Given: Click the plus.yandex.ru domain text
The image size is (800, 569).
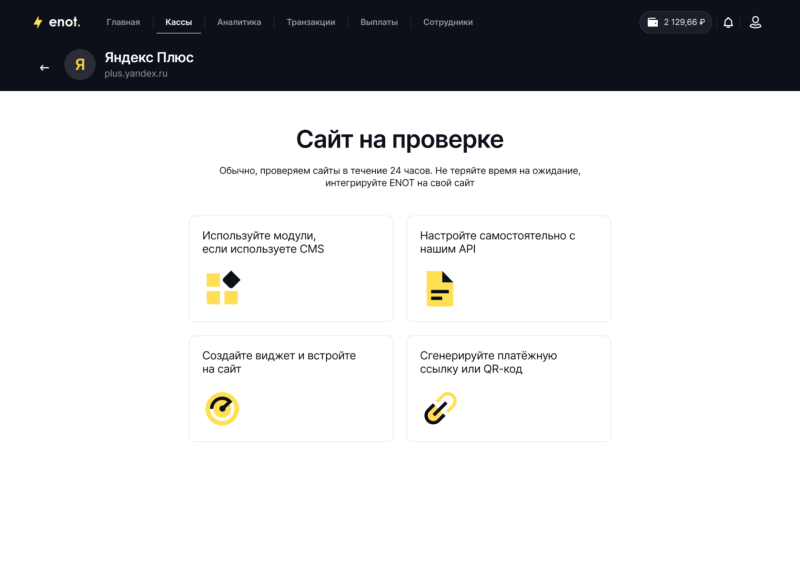Looking at the screenshot, I should tap(136, 73).
